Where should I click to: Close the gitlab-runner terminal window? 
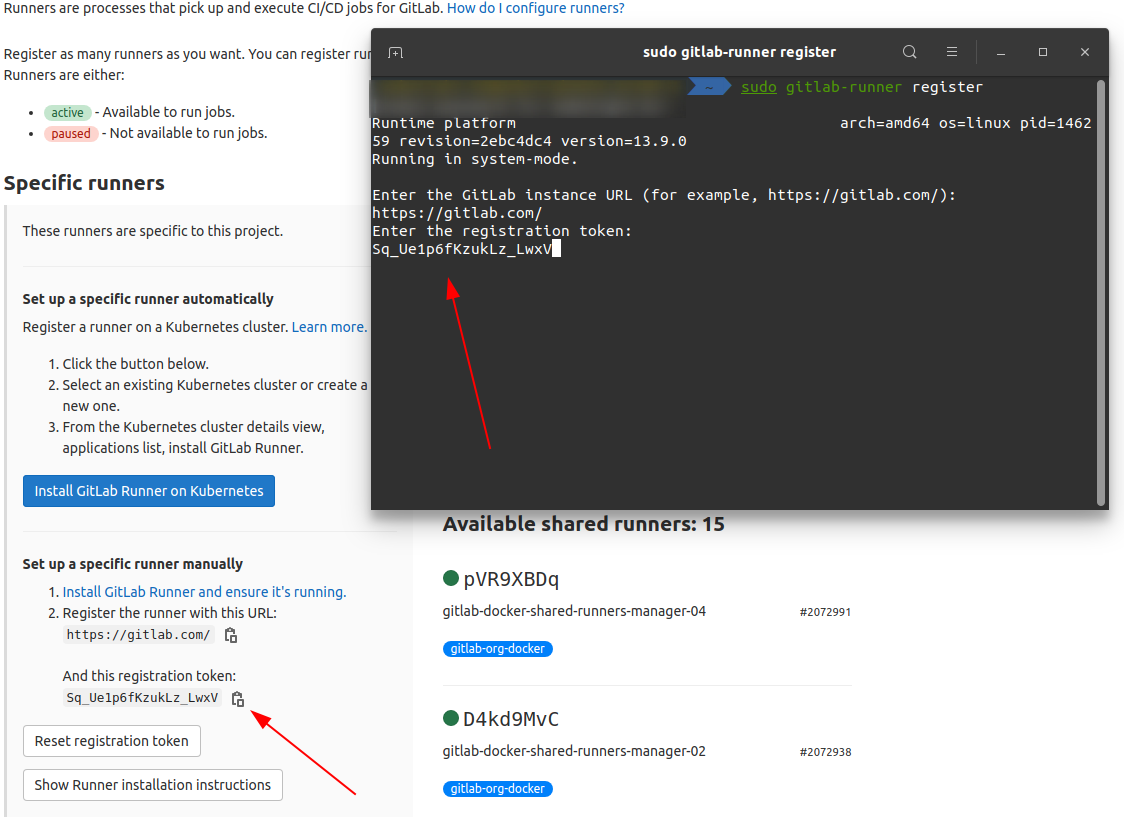point(1085,52)
